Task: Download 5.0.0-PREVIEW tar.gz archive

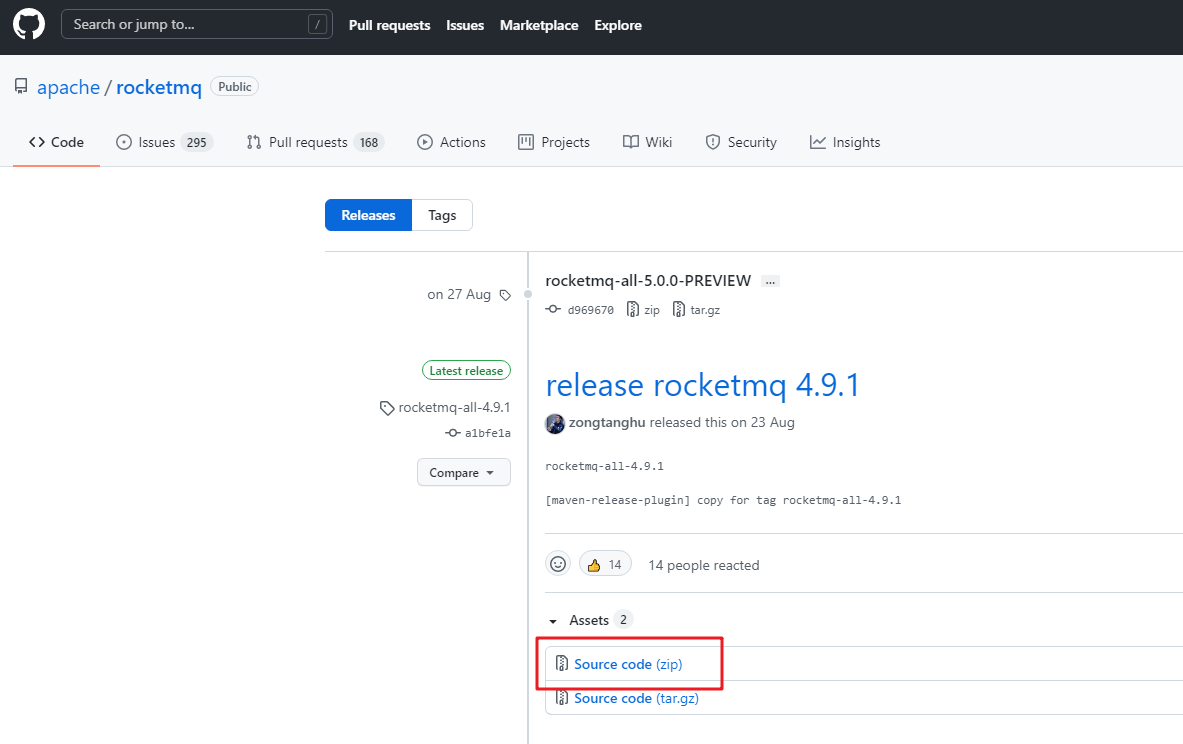Action: (696, 309)
